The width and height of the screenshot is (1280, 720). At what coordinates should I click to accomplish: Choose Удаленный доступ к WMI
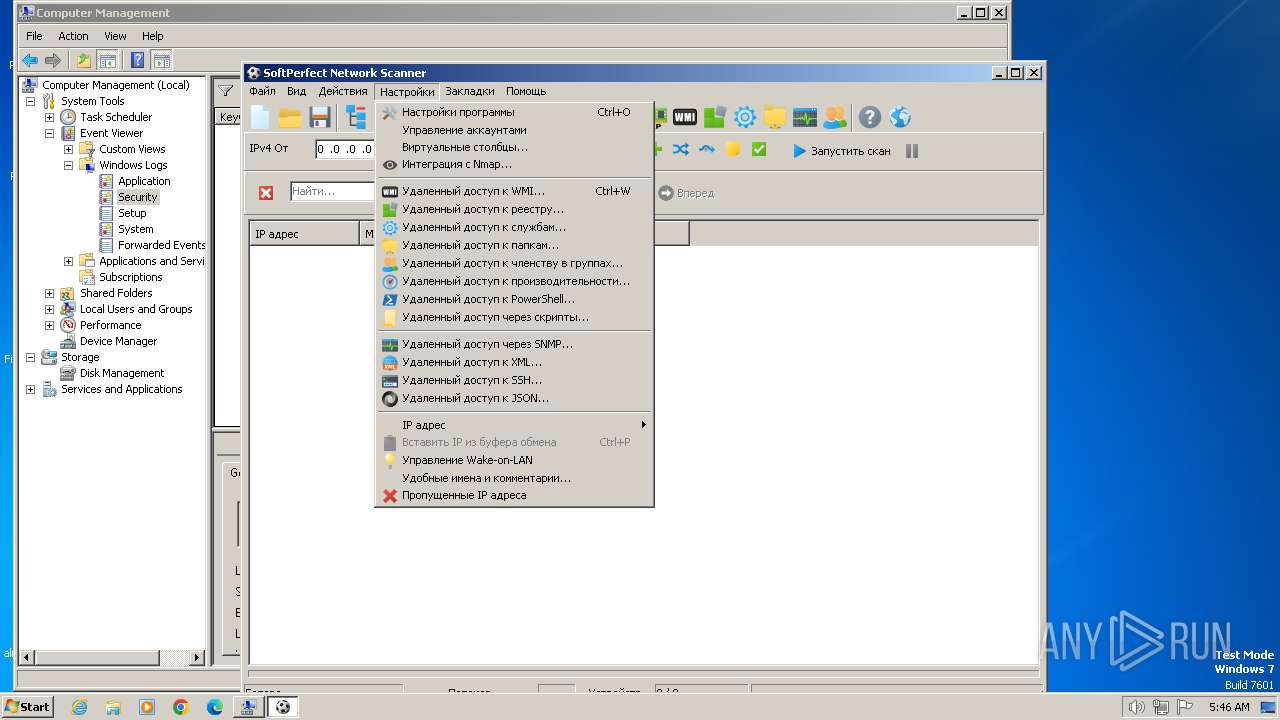tap(514, 191)
